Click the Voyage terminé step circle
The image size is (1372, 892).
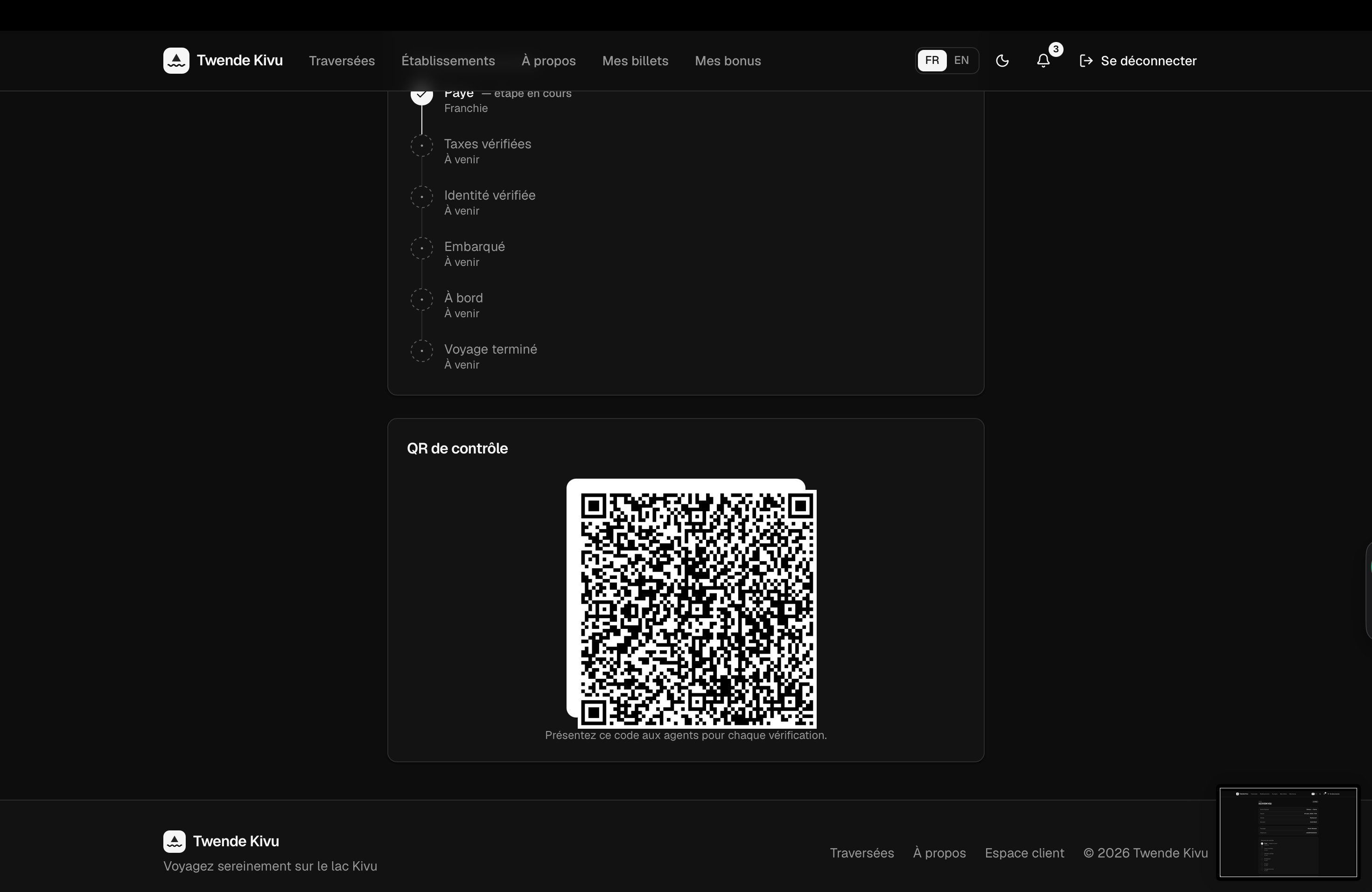[422, 350]
